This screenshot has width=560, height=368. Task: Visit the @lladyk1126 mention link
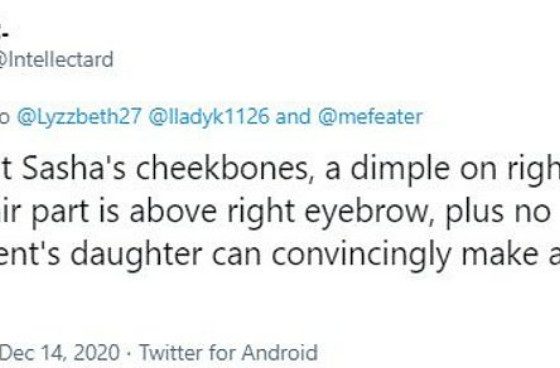208,117
